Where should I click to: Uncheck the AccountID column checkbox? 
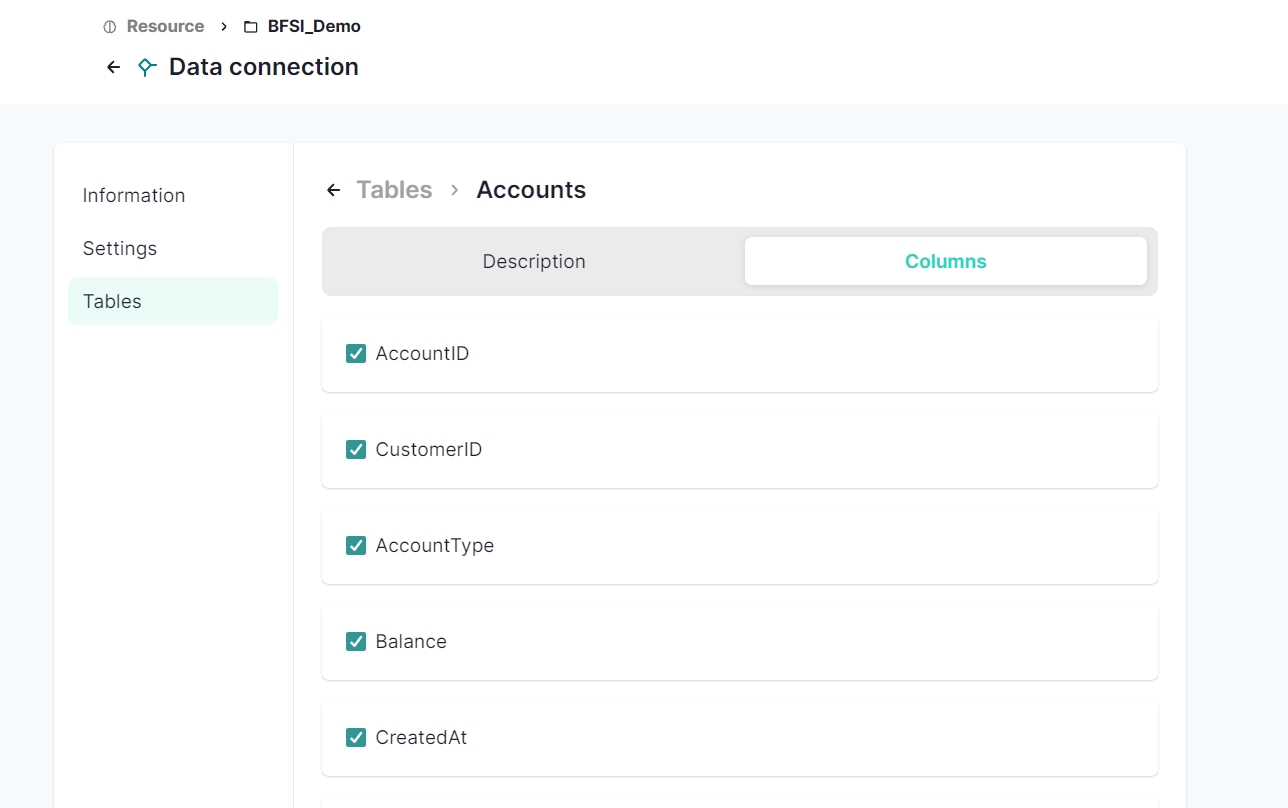coord(356,353)
